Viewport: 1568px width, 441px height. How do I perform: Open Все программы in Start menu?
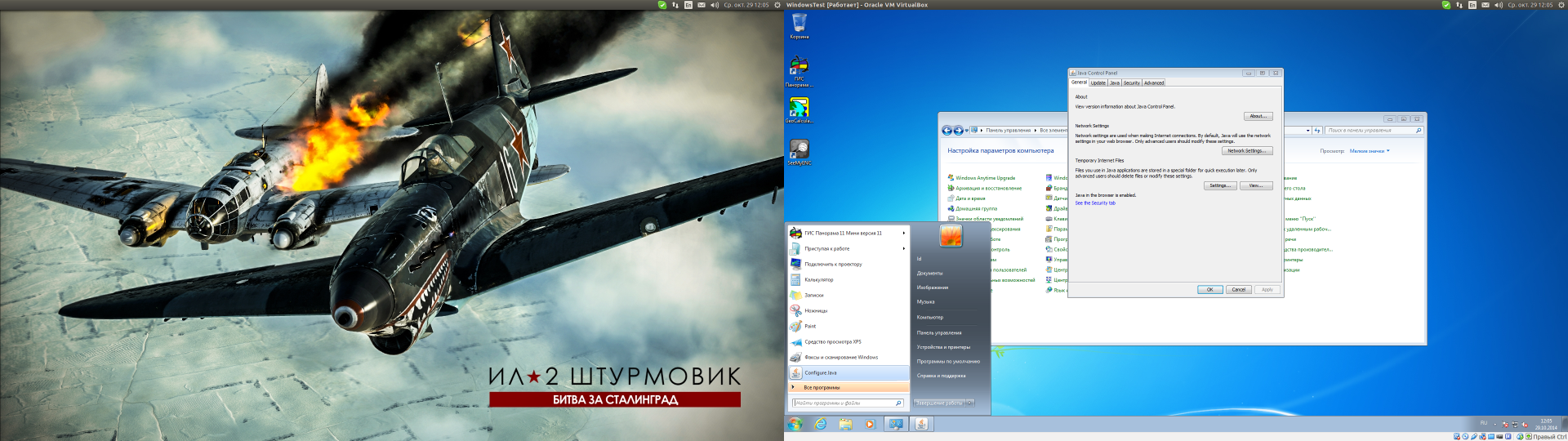(849, 387)
